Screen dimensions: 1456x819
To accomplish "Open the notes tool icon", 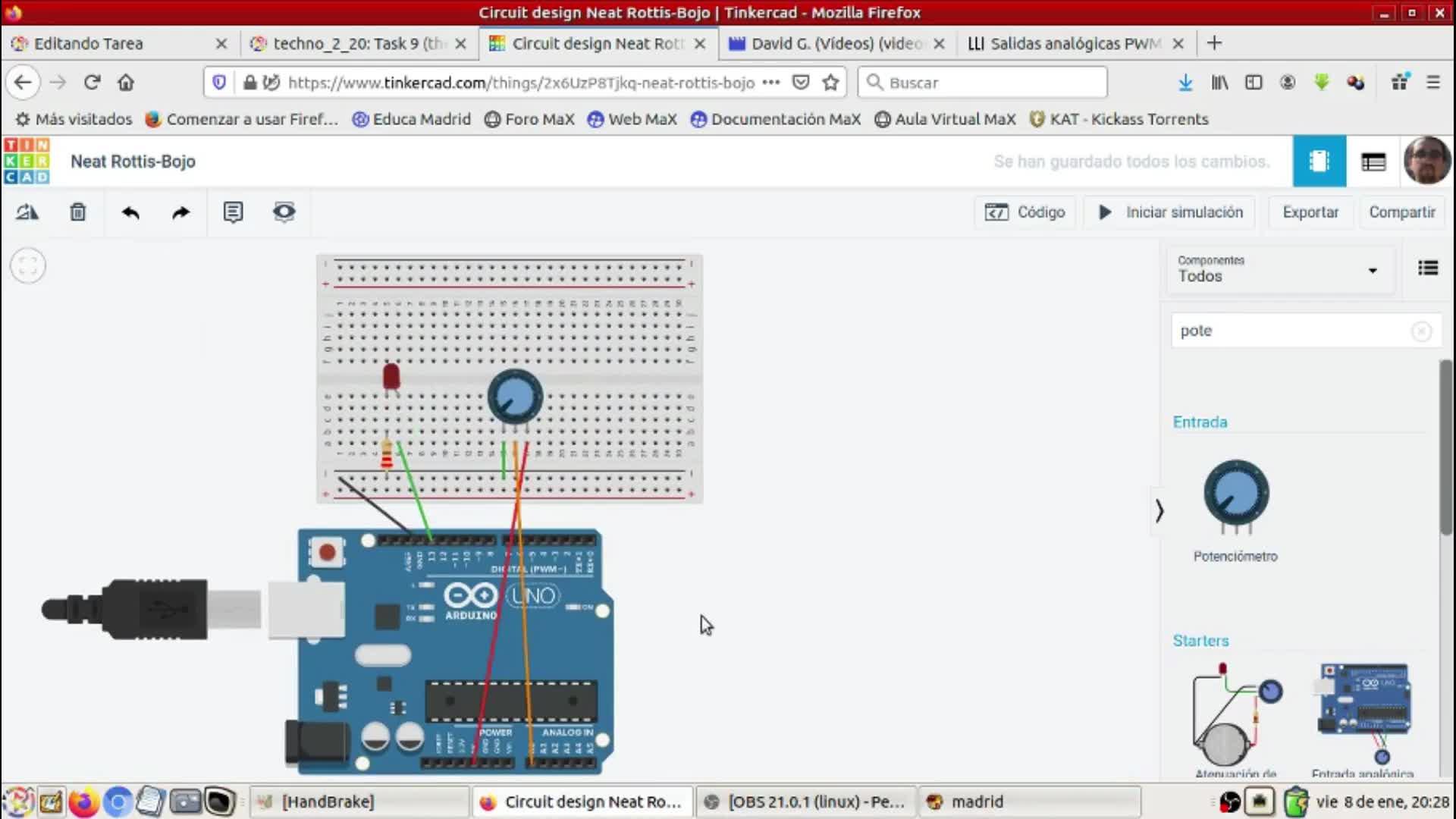I will tap(233, 212).
